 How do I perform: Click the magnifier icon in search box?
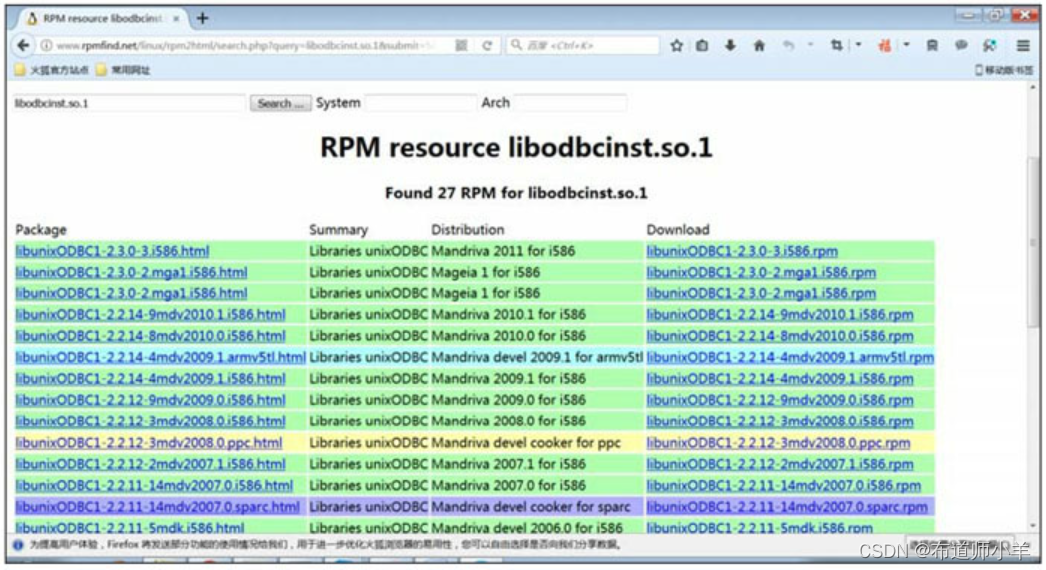[x=516, y=45]
